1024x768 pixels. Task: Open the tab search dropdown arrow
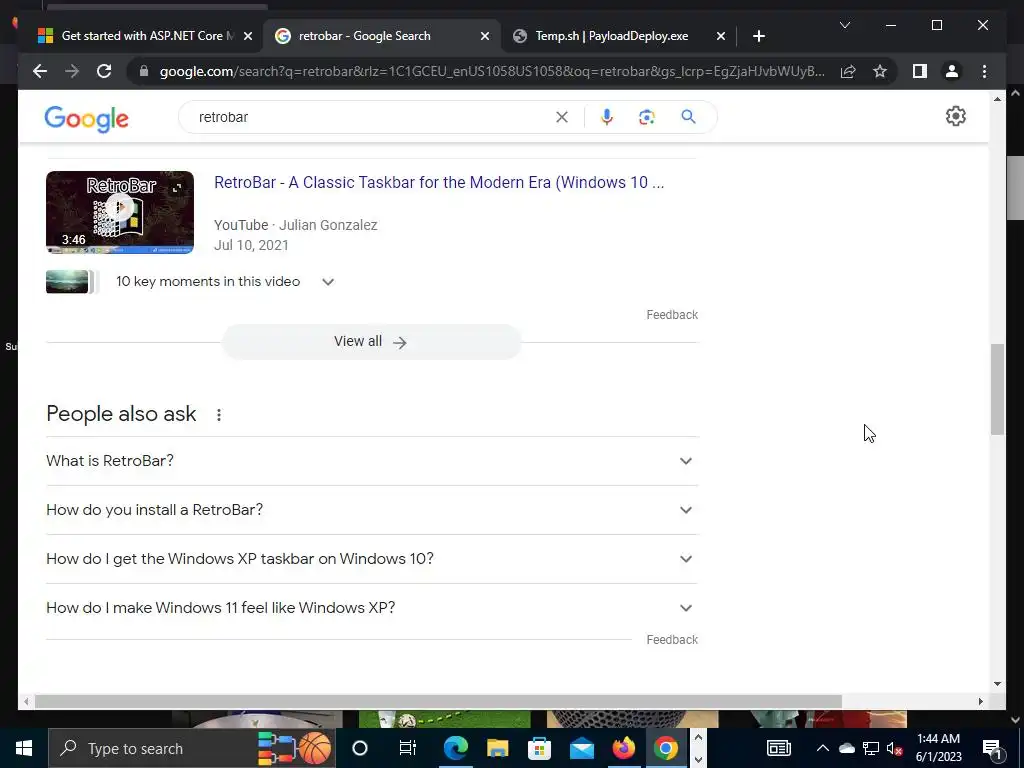pos(844,25)
